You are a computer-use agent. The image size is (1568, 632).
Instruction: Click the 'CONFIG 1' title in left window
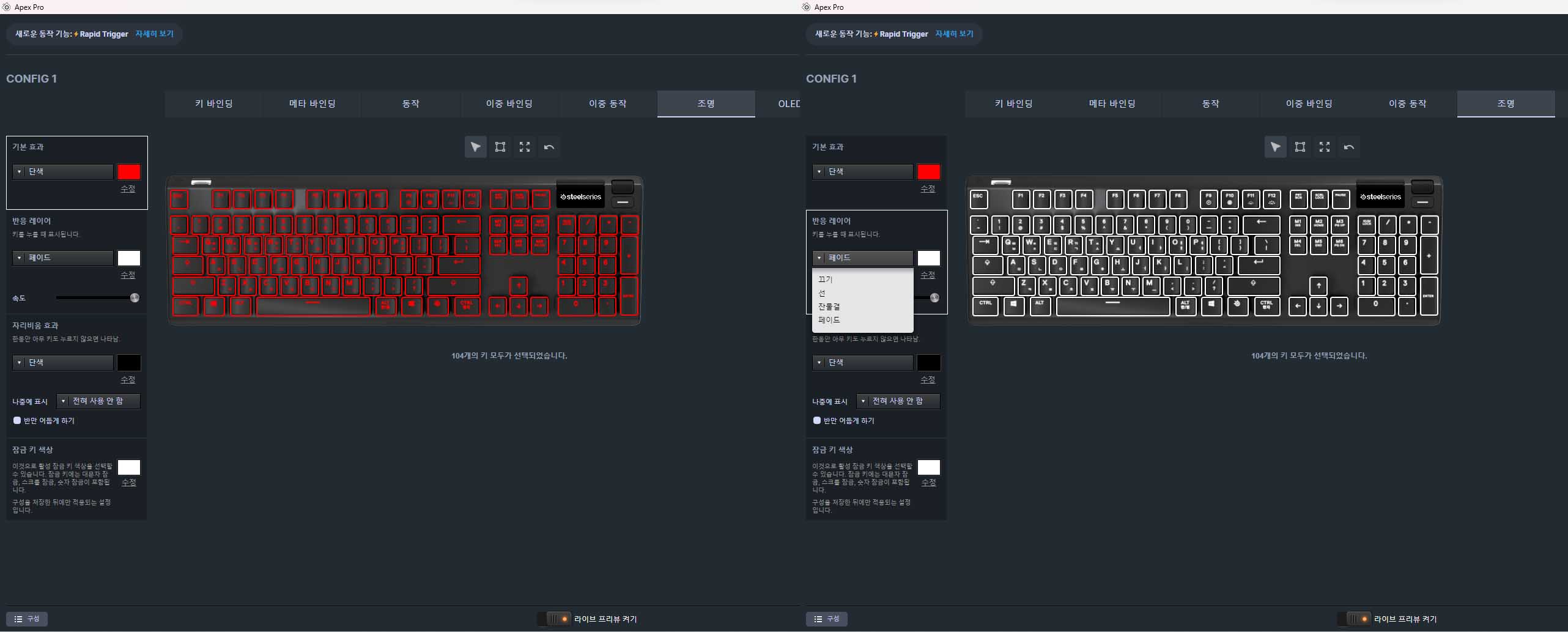[x=32, y=79]
